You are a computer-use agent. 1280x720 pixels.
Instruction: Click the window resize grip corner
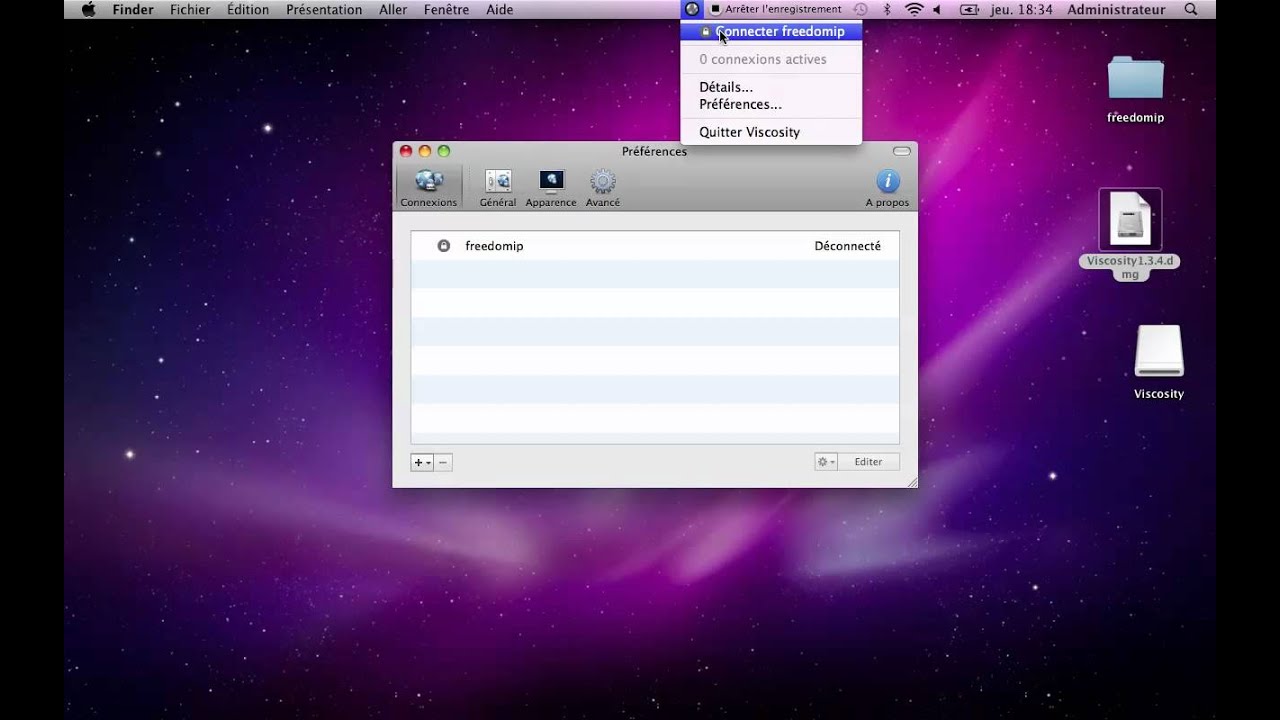911,482
